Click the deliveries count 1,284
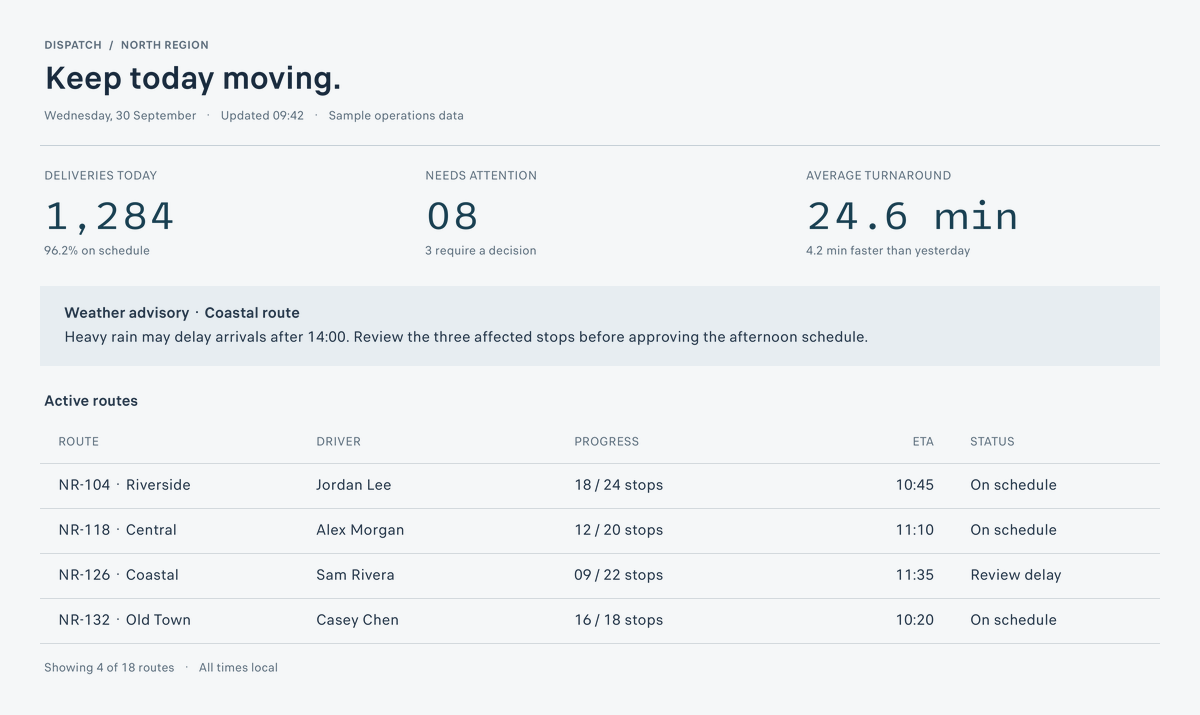 [110, 216]
